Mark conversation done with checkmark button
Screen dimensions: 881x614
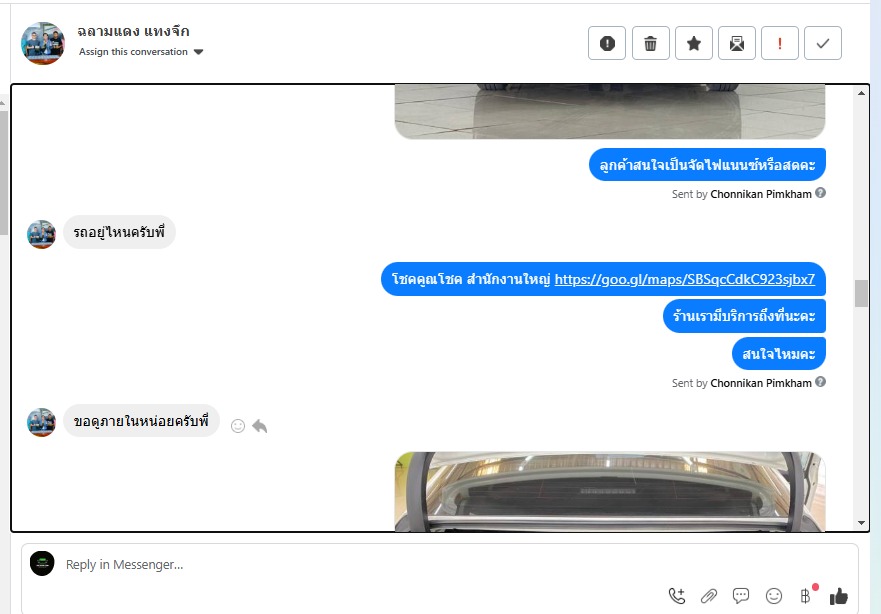coord(823,43)
